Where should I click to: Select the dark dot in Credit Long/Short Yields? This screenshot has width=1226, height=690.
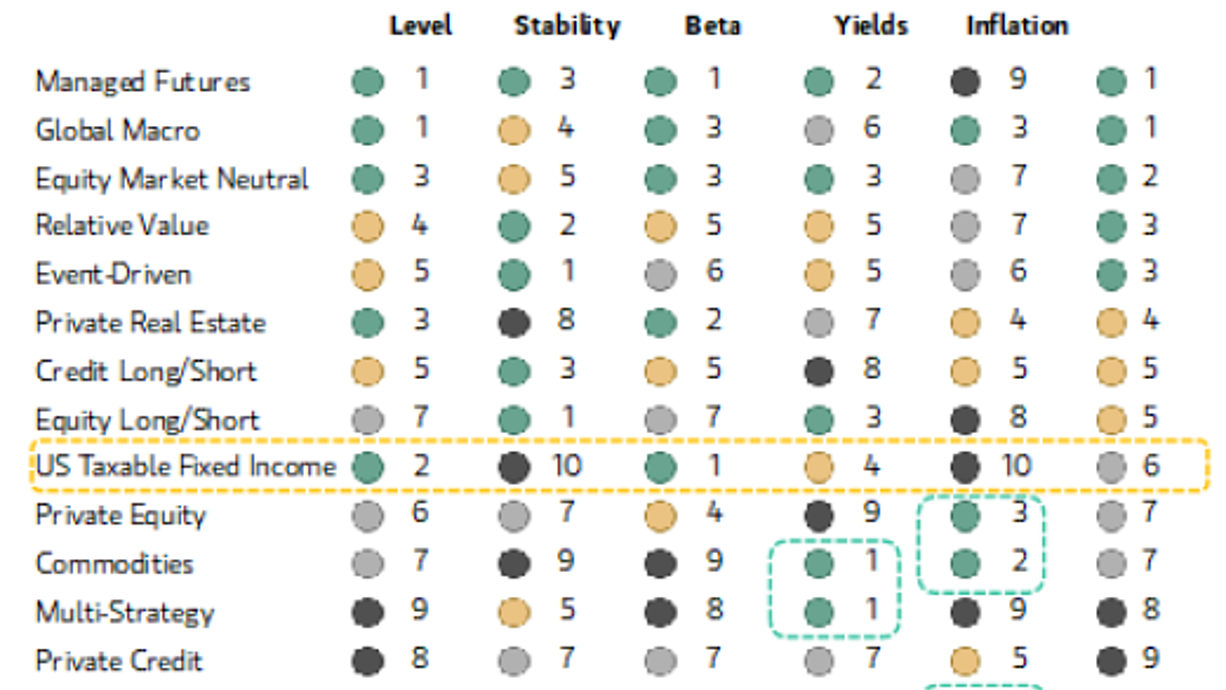pos(820,371)
